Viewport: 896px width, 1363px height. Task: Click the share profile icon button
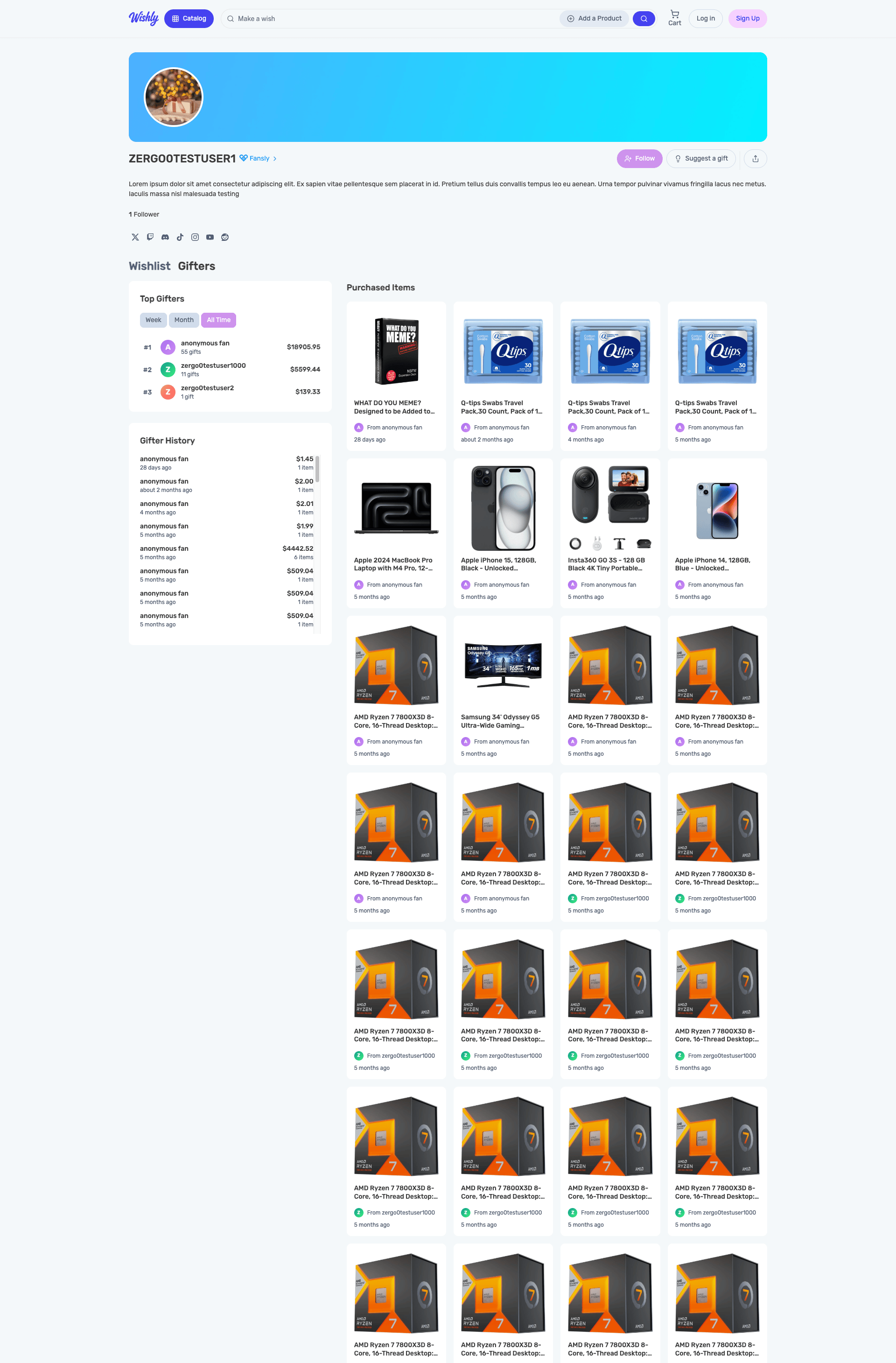click(x=755, y=159)
